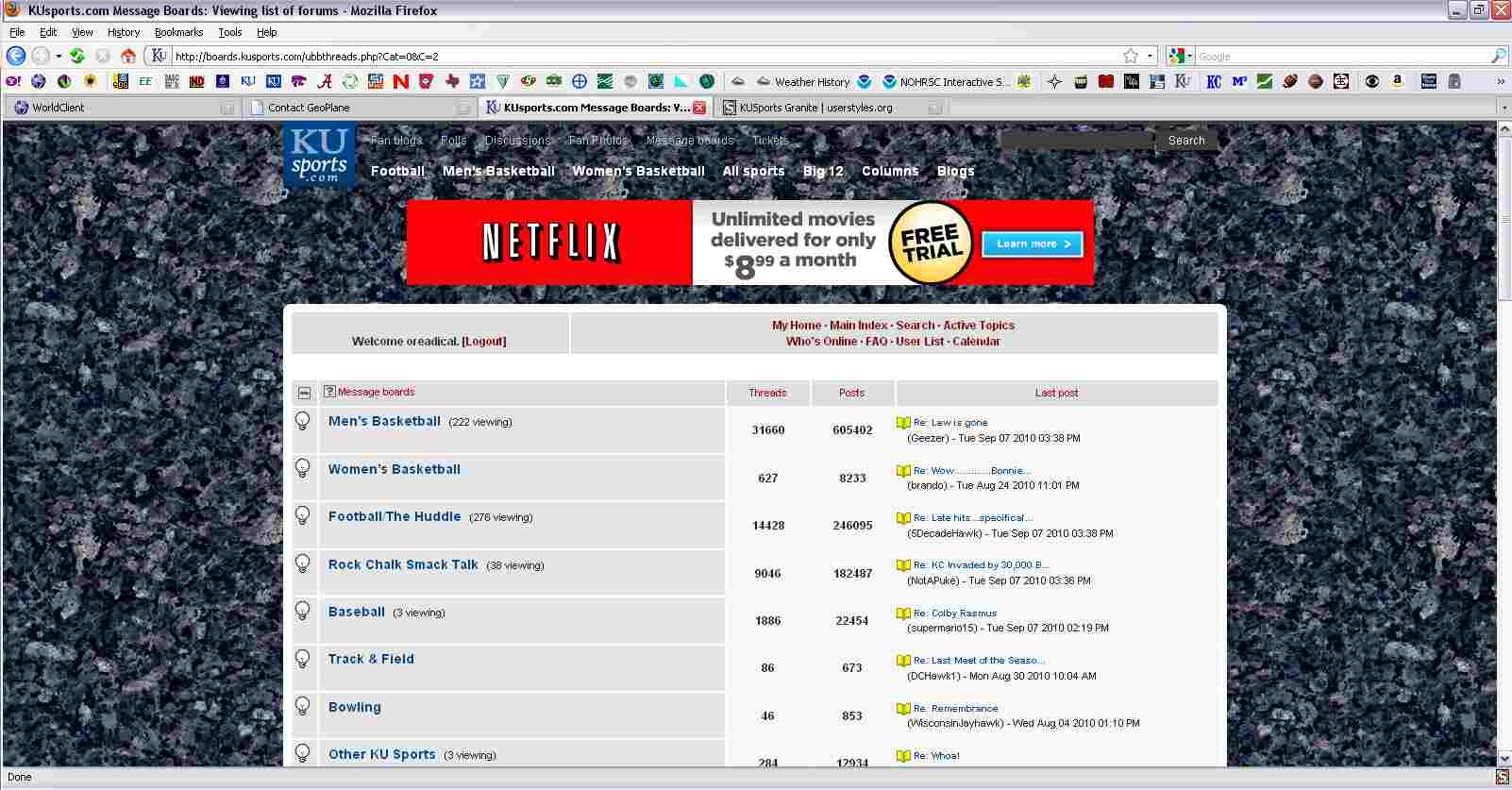This screenshot has width=1512, height=790.
Task: Click the lightbulb icon beside Baseball
Action: coord(303,611)
